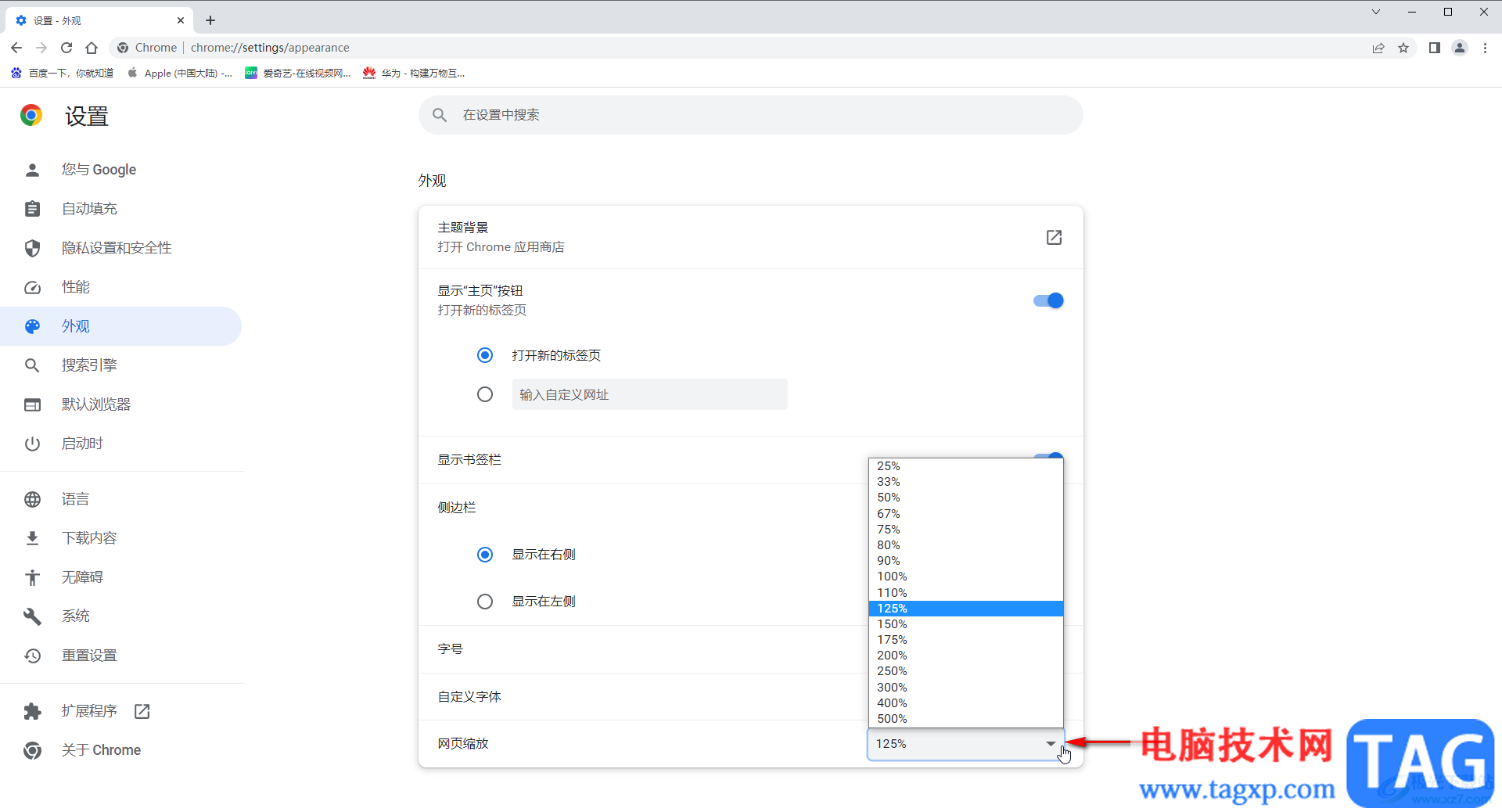The height and width of the screenshot is (812, 1502).
Task: Click the 网页缩放 125% dropdown box
Action: pos(965,743)
